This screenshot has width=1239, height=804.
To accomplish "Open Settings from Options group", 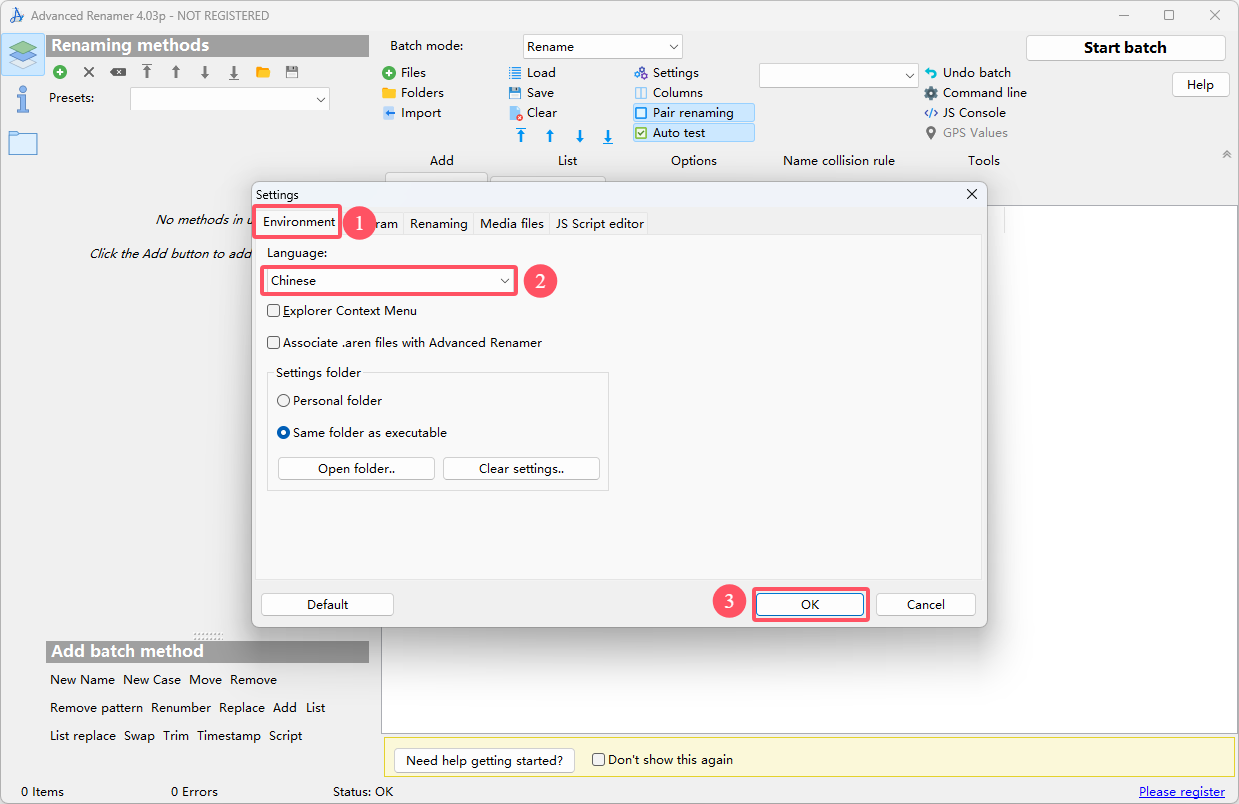I will 667,73.
